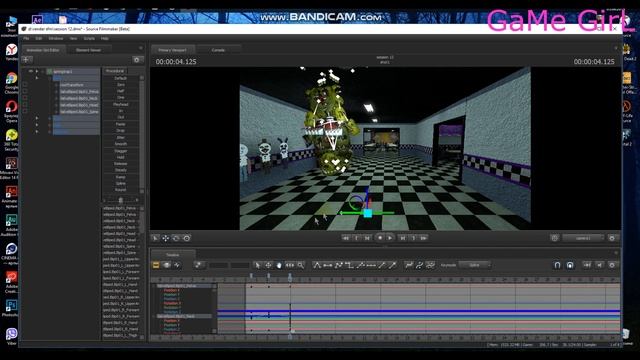Open the camera selection dropdown
The image size is (640, 360).
coord(583,238)
